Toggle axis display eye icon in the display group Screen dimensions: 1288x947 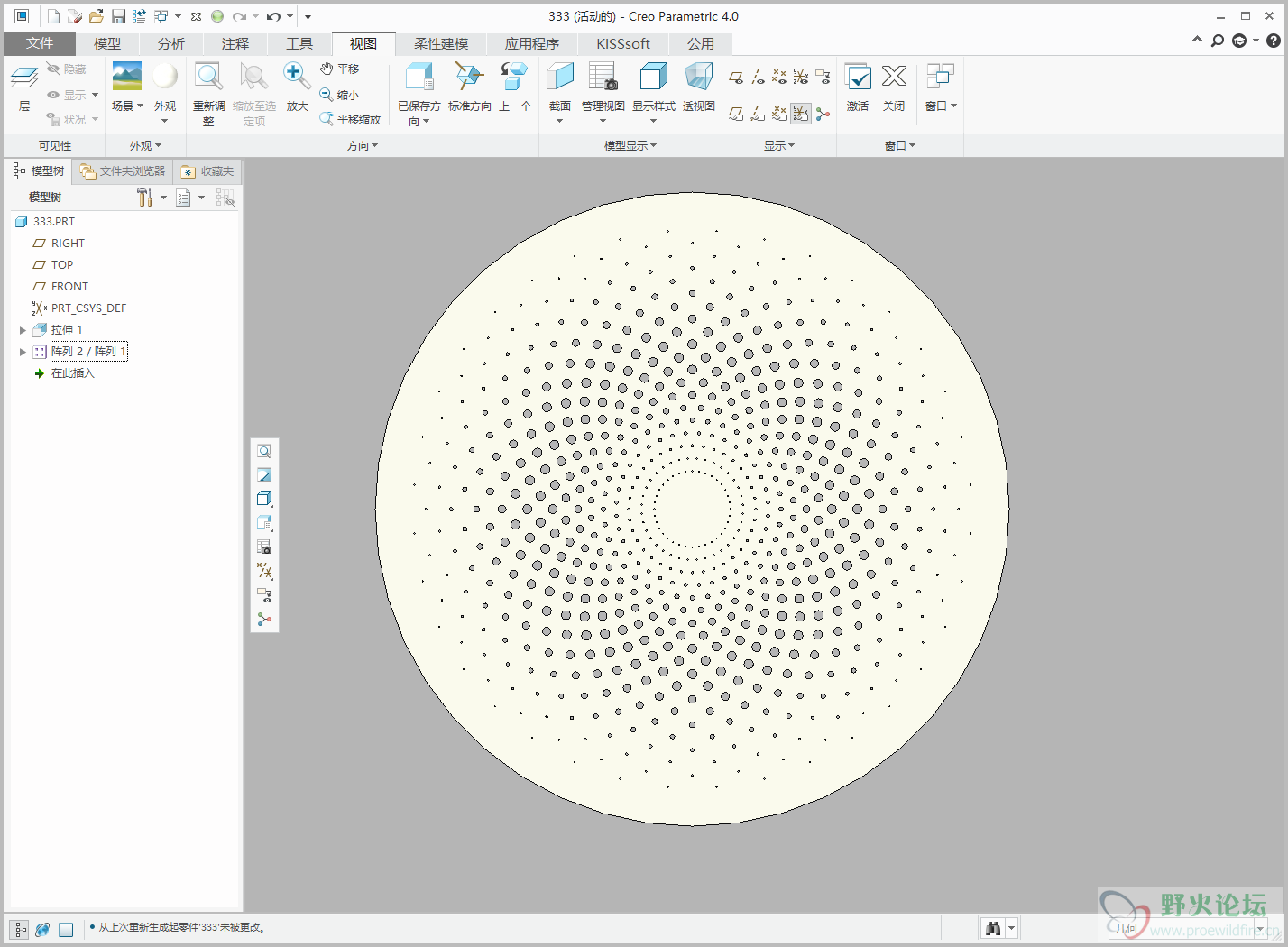click(758, 78)
